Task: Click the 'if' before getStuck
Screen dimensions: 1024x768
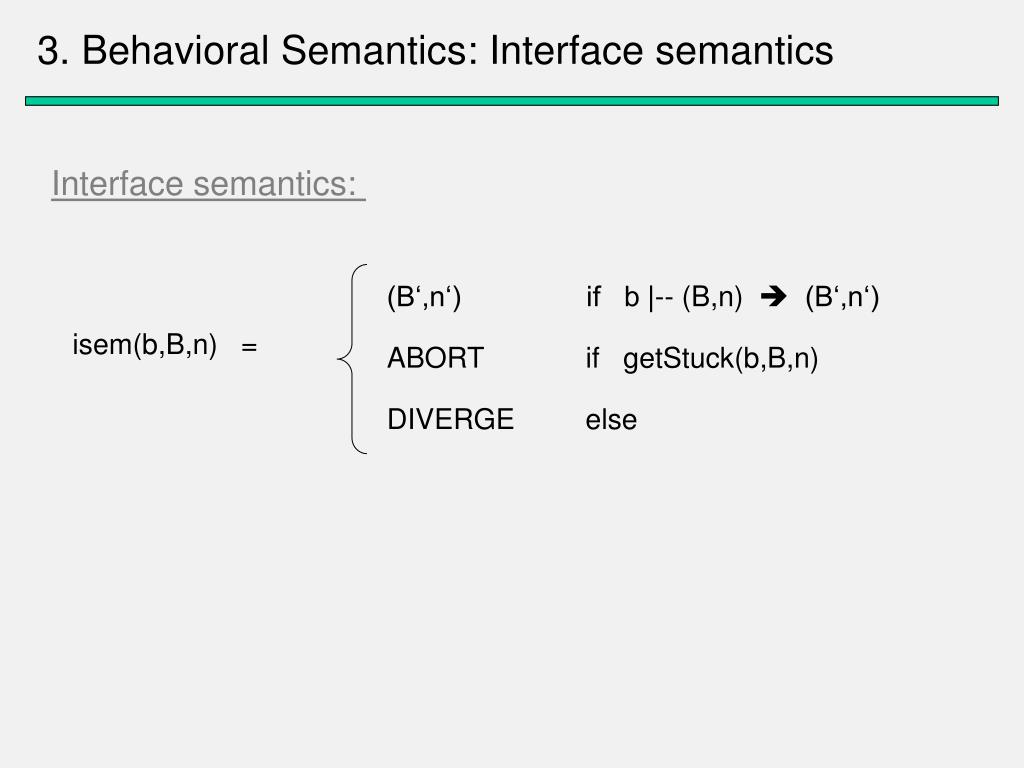Action: pos(592,358)
